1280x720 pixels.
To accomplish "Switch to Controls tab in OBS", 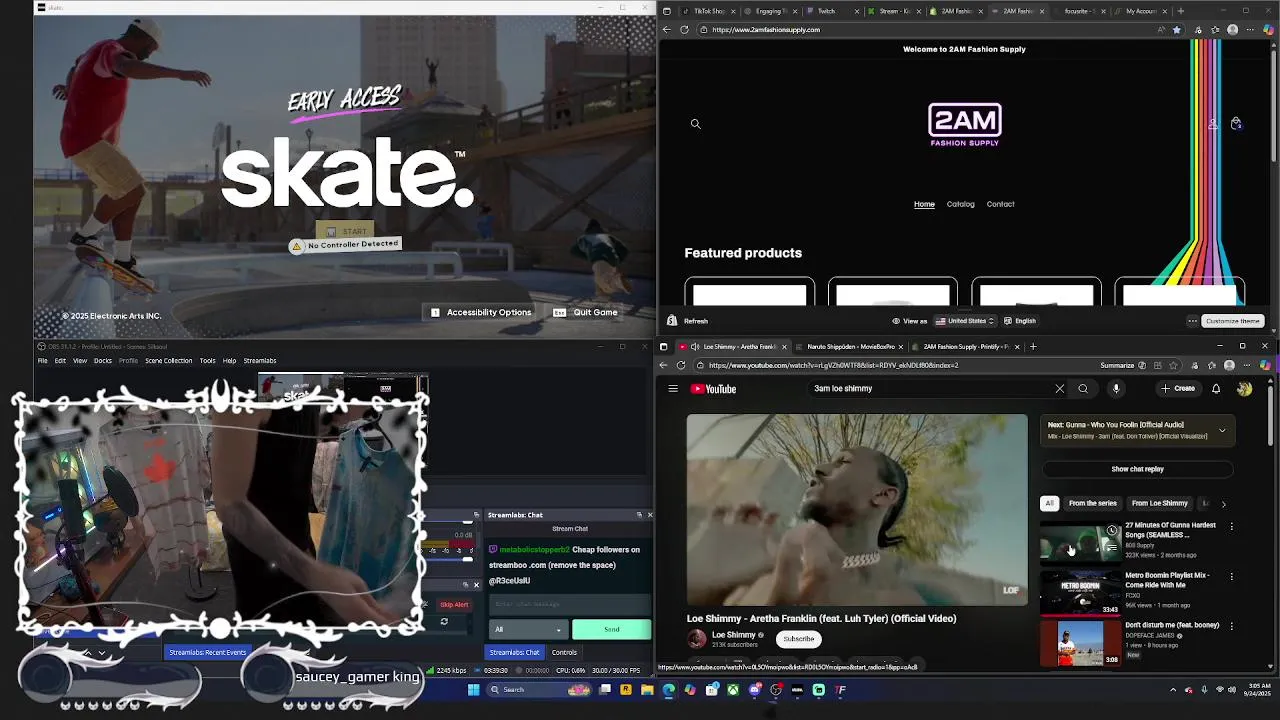I will click(564, 652).
